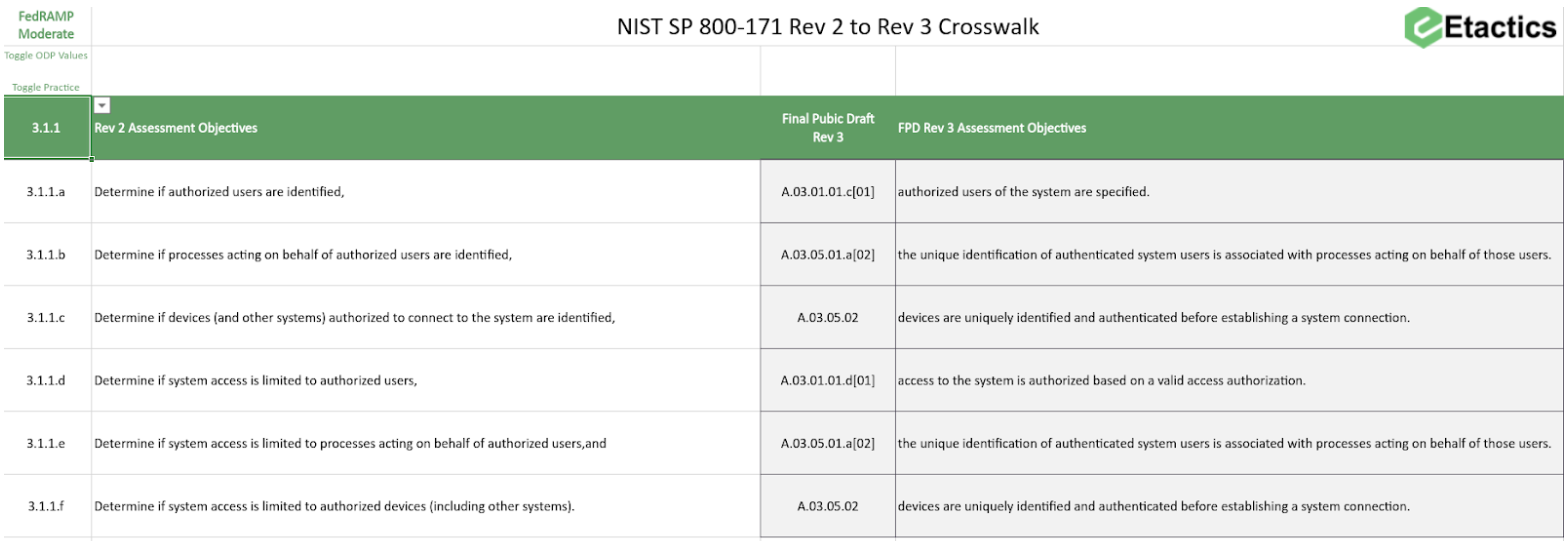Screen dimensions: 1566x541
Task: Select cell 3.1.1.c
Action: coord(46,318)
